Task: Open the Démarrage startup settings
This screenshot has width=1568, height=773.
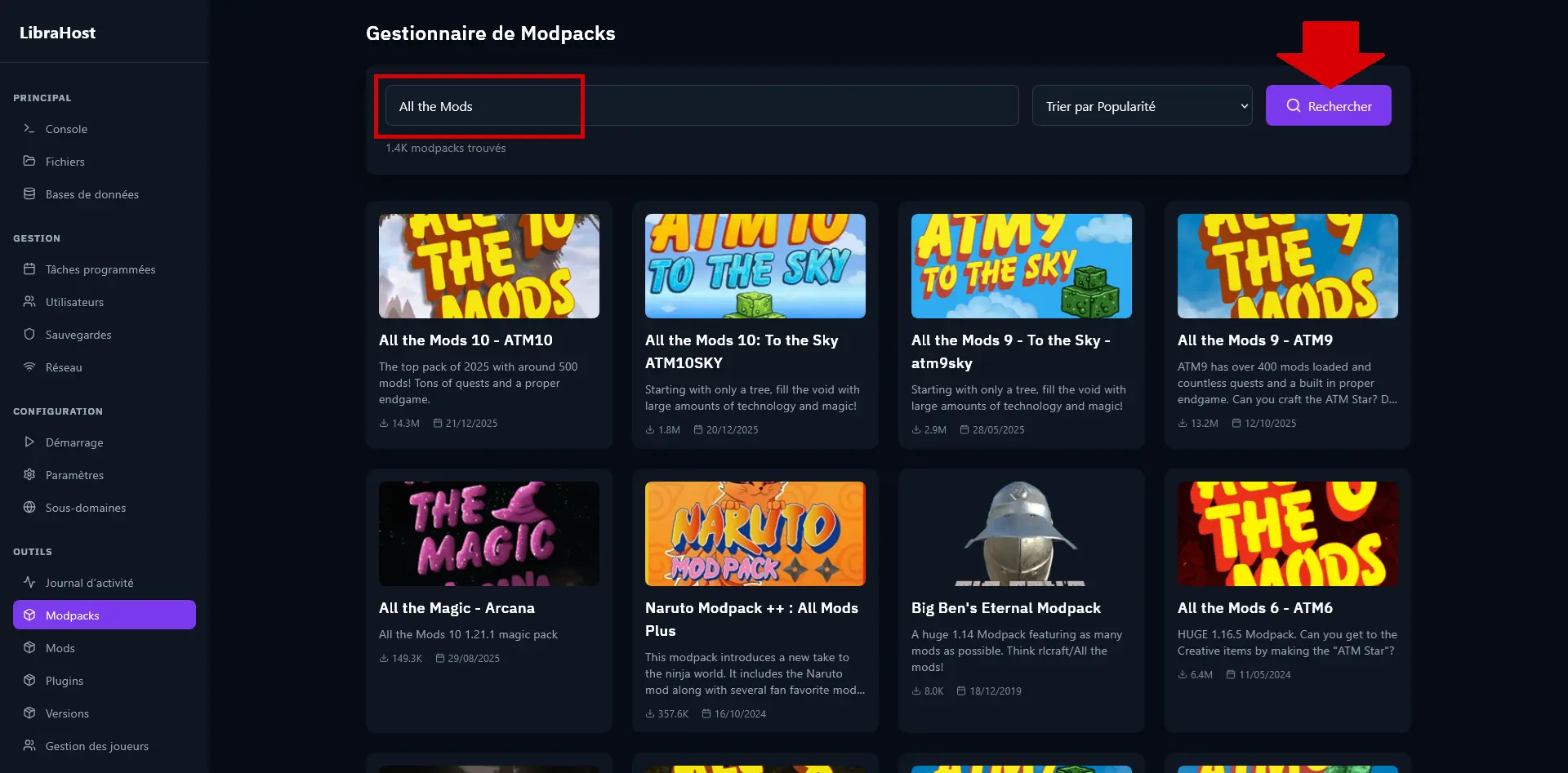Action: 73,442
